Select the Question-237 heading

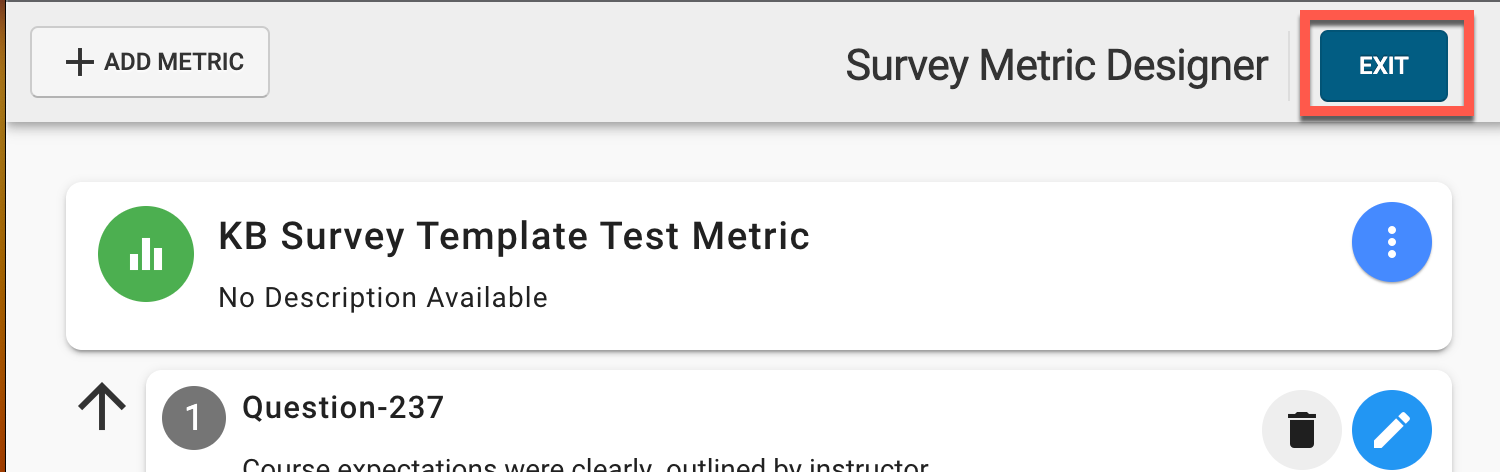pyautogui.click(x=343, y=407)
